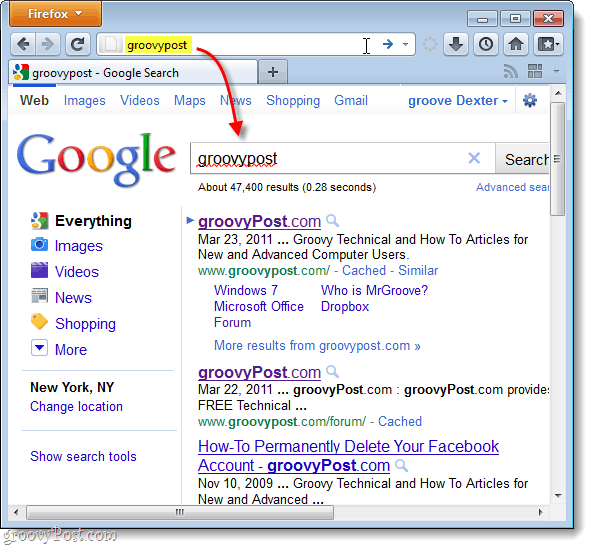Open Windows 7 sitelink
The image size is (594, 549).
click(x=246, y=290)
